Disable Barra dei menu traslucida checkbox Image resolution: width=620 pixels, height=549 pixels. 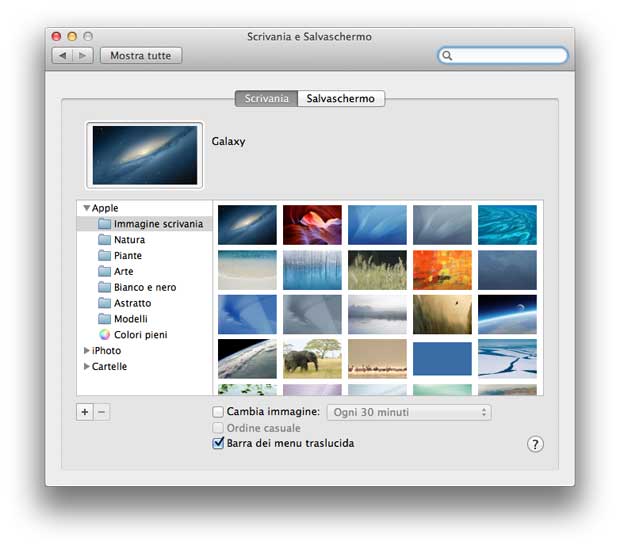click(x=218, y=443)
